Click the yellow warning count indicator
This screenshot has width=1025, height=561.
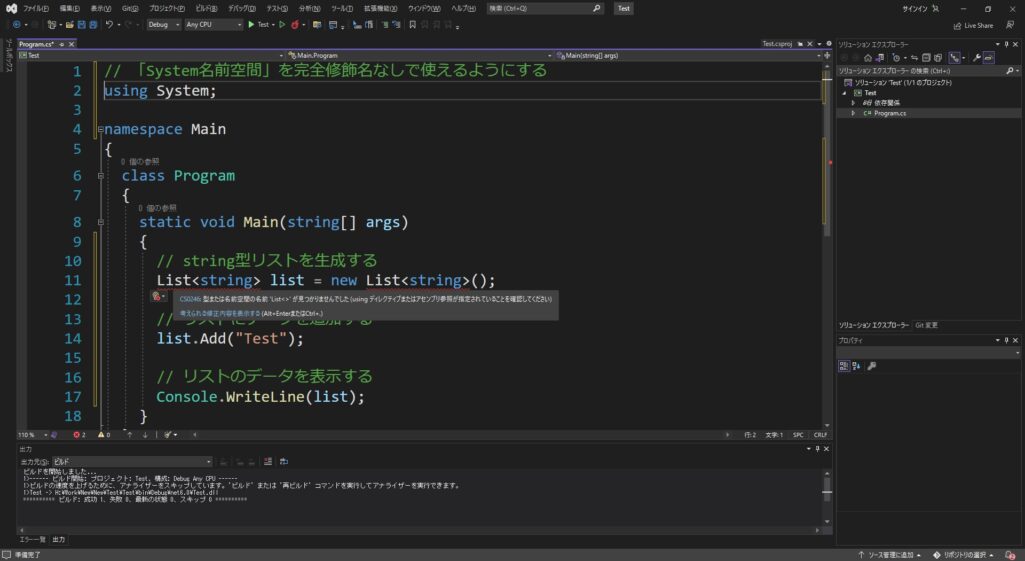click(104, 435)
